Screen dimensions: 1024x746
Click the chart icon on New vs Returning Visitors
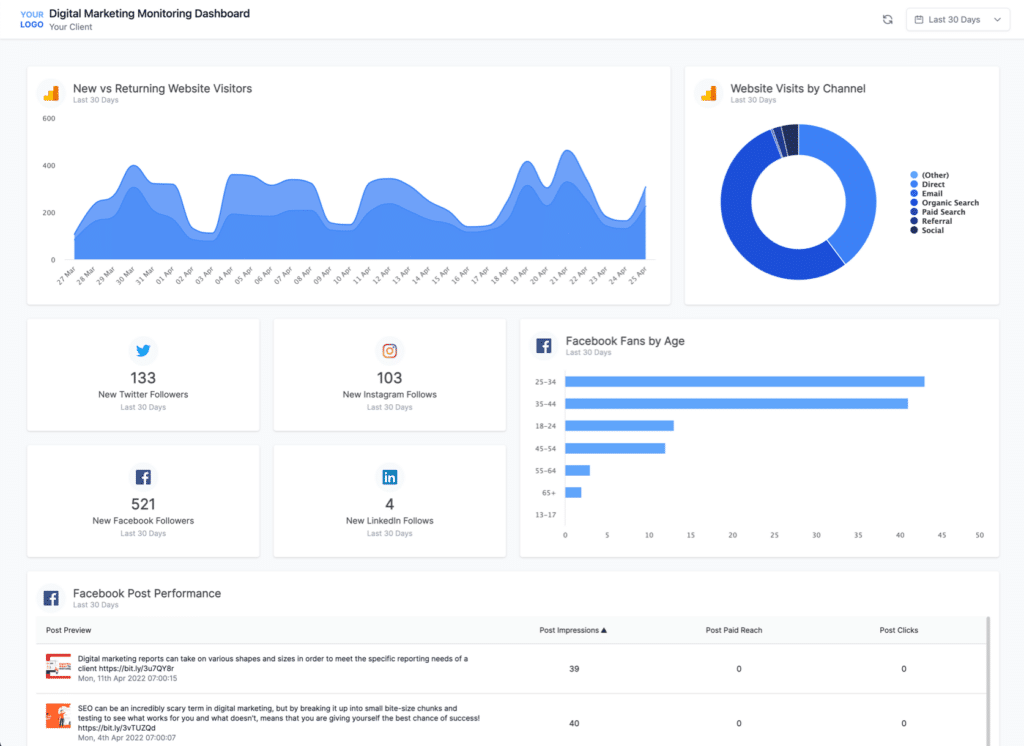[x=52, y=93]
